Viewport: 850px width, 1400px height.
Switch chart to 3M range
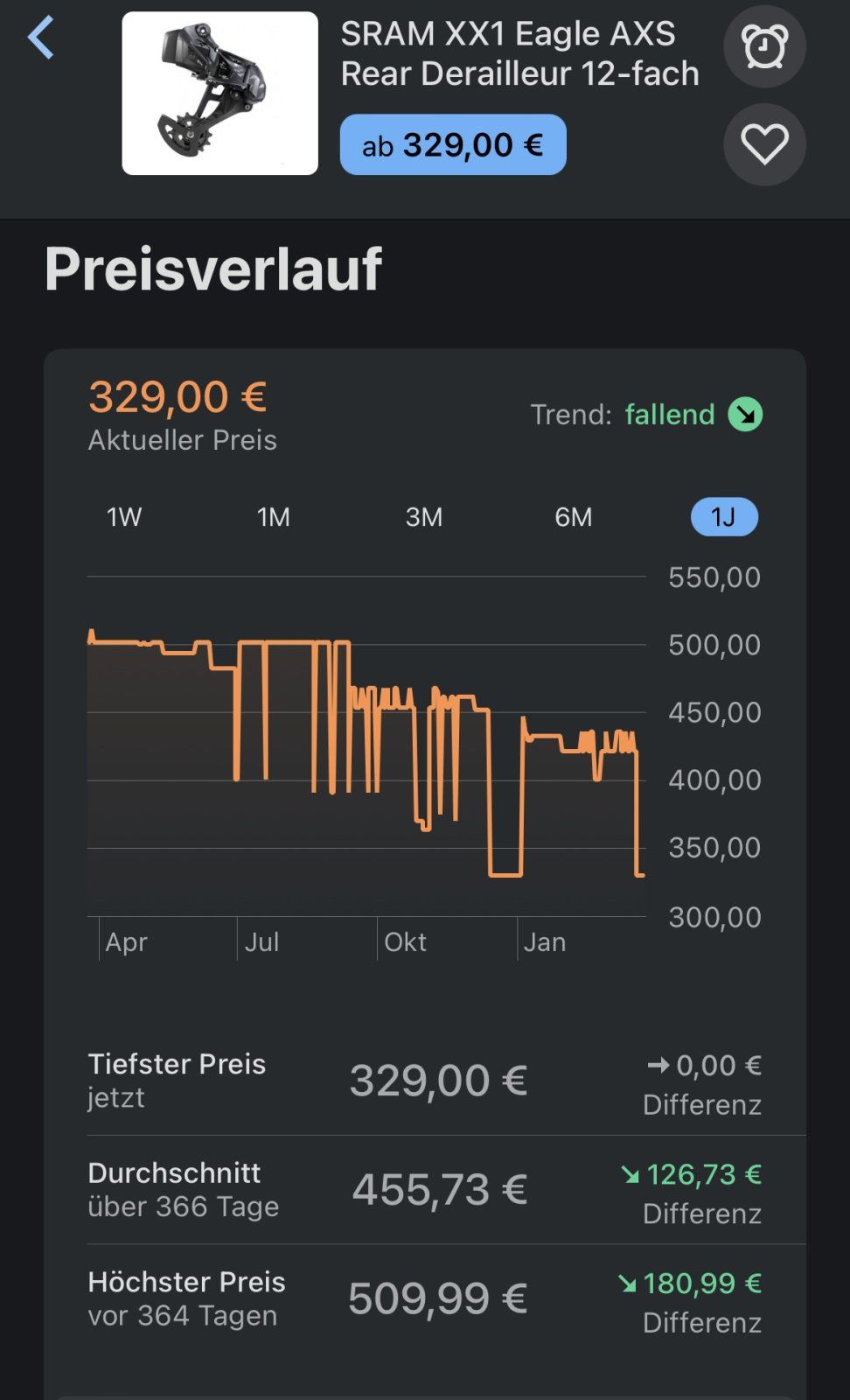[x=423, y=517]
